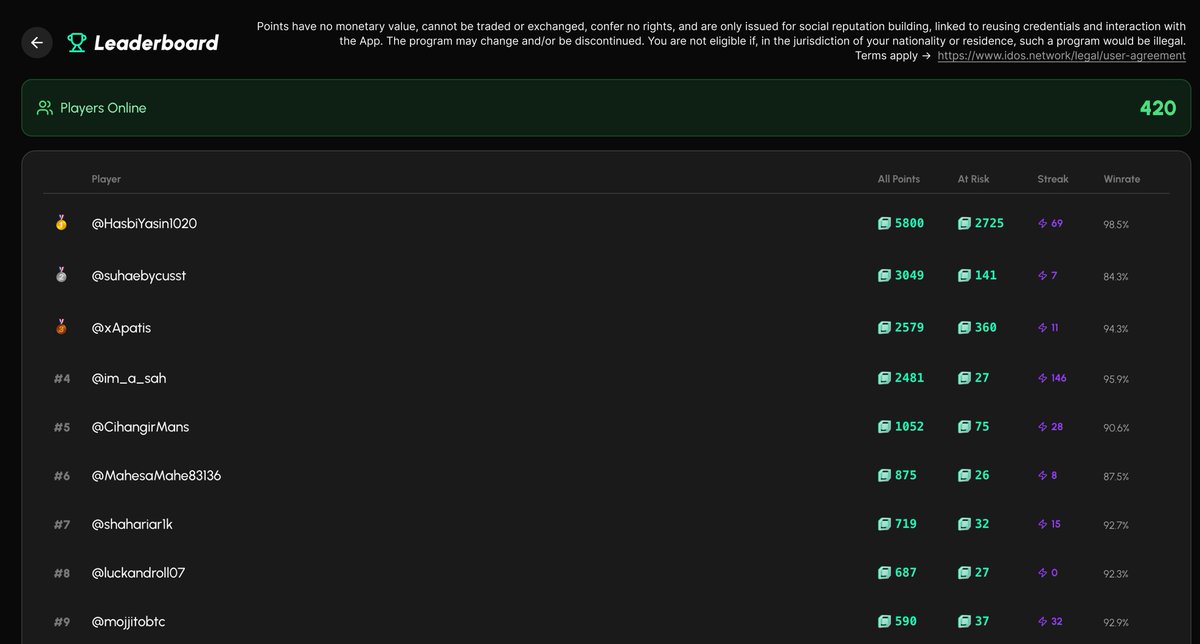Click at-risk icon beside 141
Viewport: 1200px width, 644px height.
pyautogui.click(x=964, y=275)
